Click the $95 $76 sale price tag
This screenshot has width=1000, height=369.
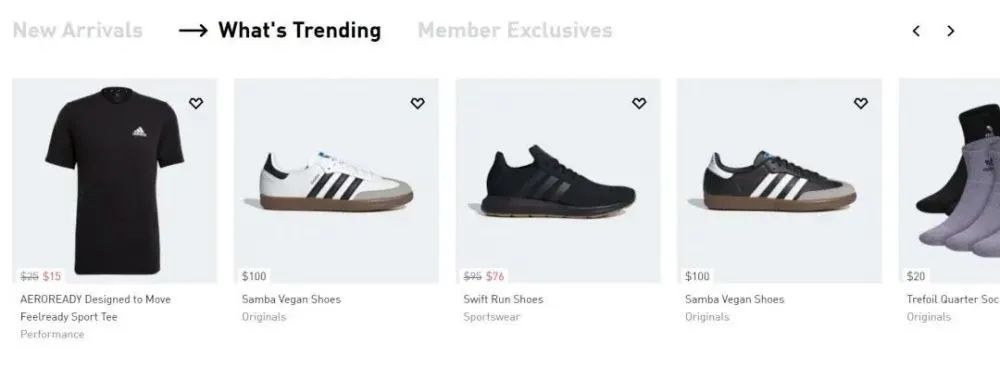click(x=483, y=276)
